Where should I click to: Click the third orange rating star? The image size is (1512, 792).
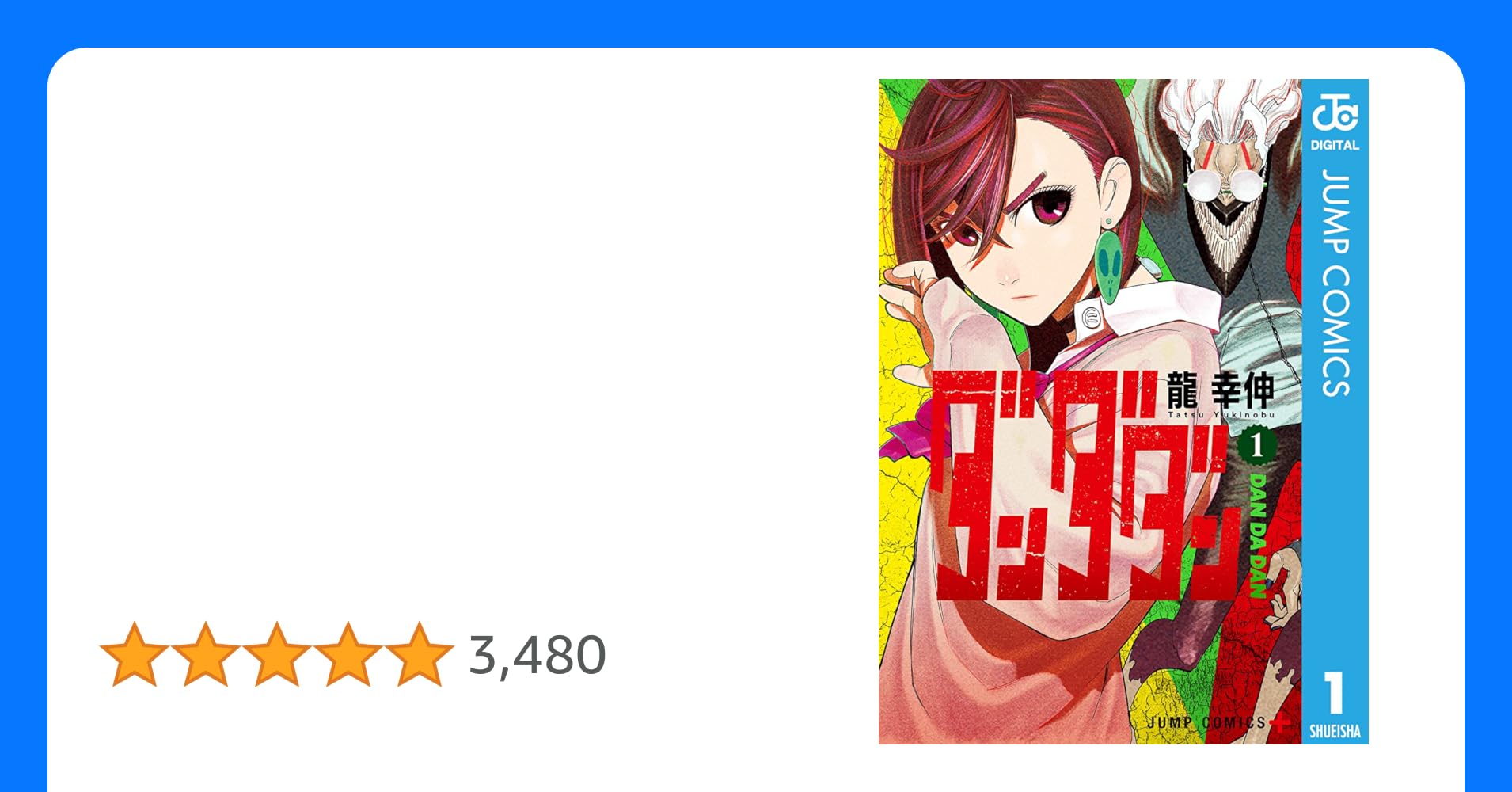[x=276, y=654]
